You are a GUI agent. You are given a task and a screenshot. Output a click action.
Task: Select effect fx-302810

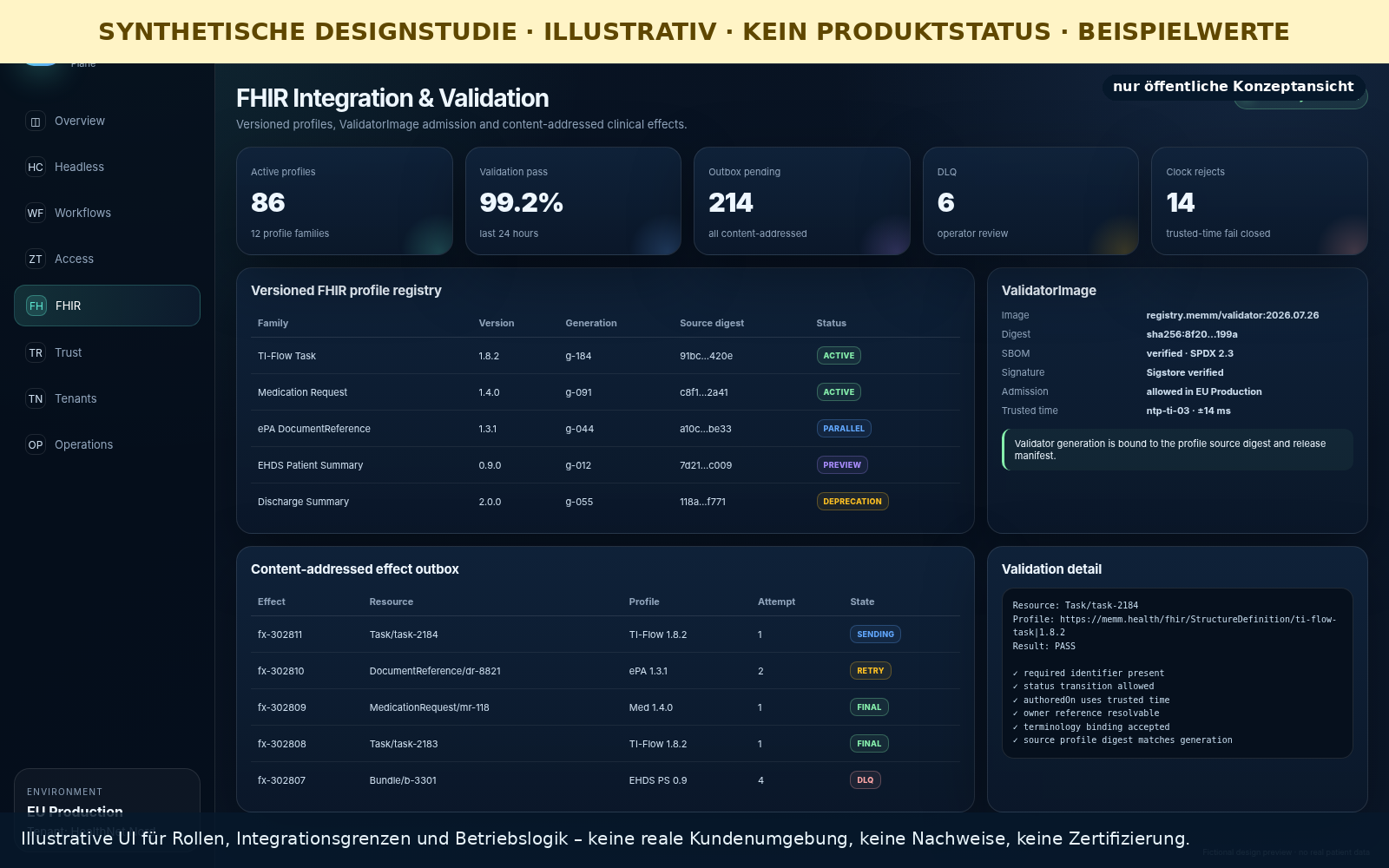[x=280, y=672]
